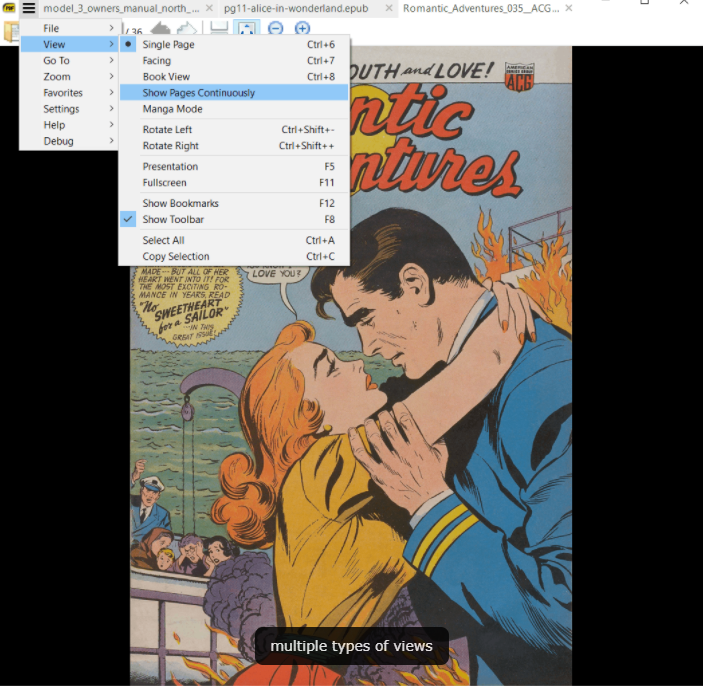Toggle Show Pages Continuously
The image size is (703, 686).
point(234,93)
